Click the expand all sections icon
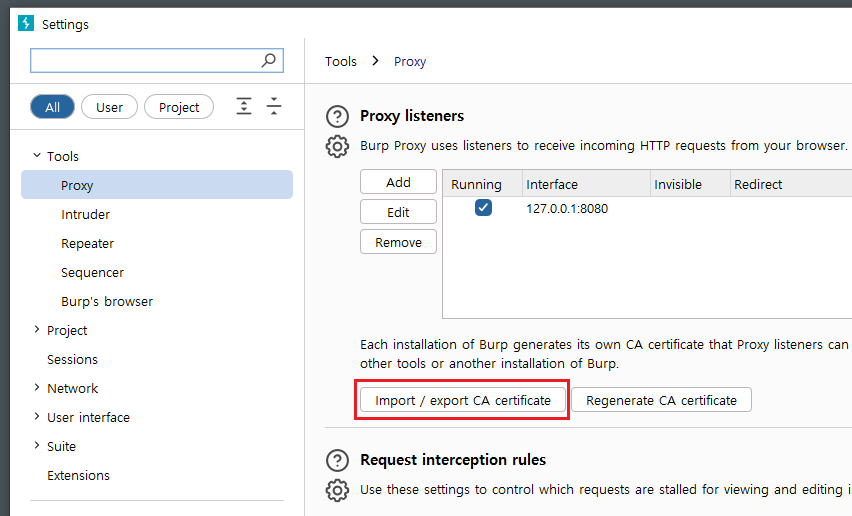The height and width of the screenshot is (516, 852). (244, 106)
